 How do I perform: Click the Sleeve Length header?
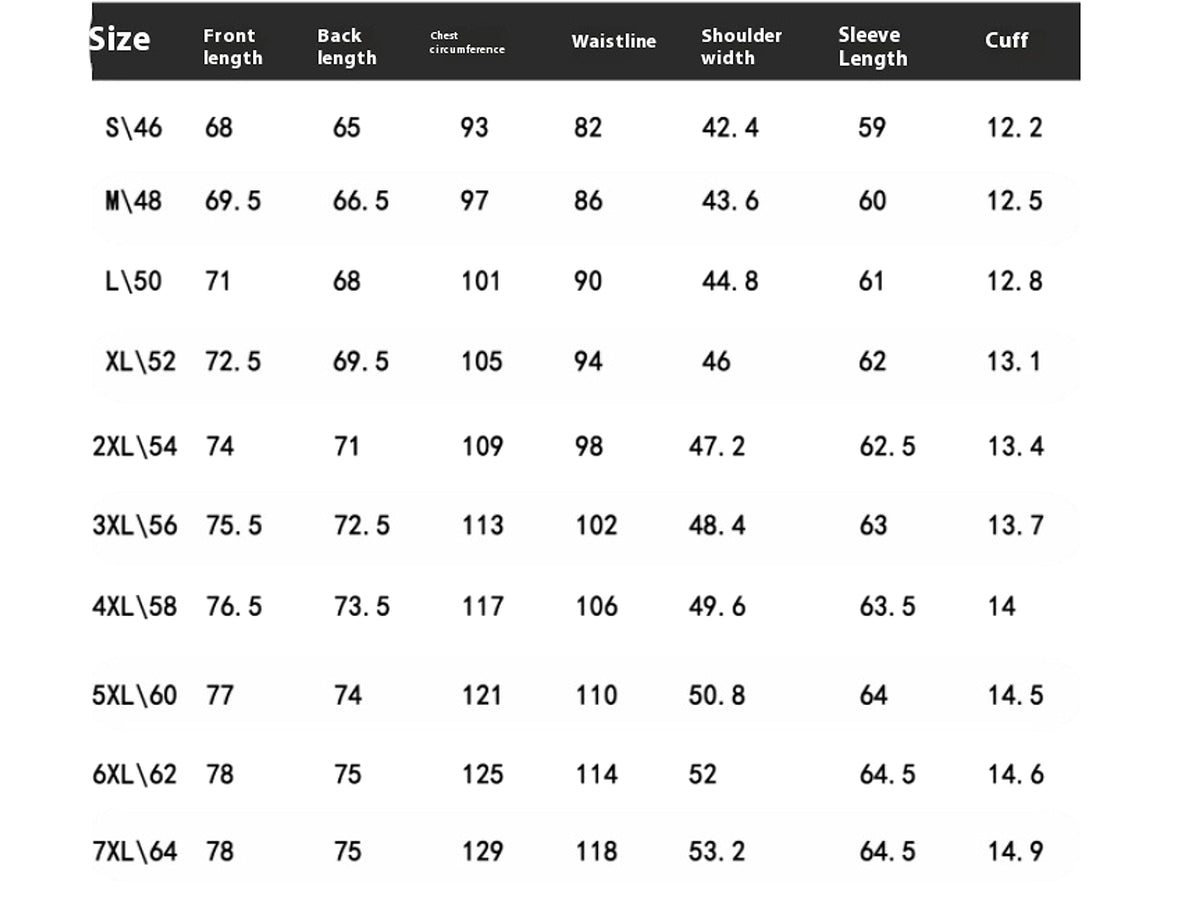coord(873,46)
